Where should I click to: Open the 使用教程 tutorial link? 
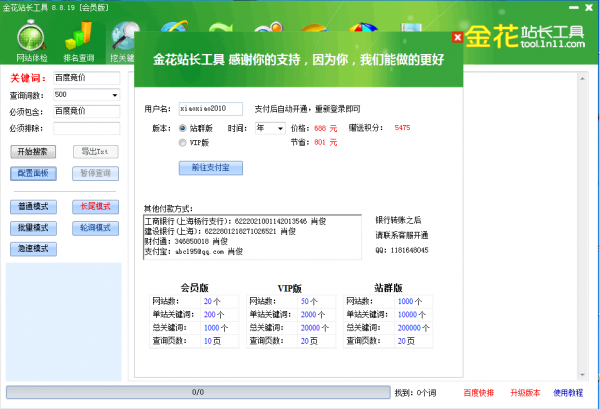click(x=568, y=393)
